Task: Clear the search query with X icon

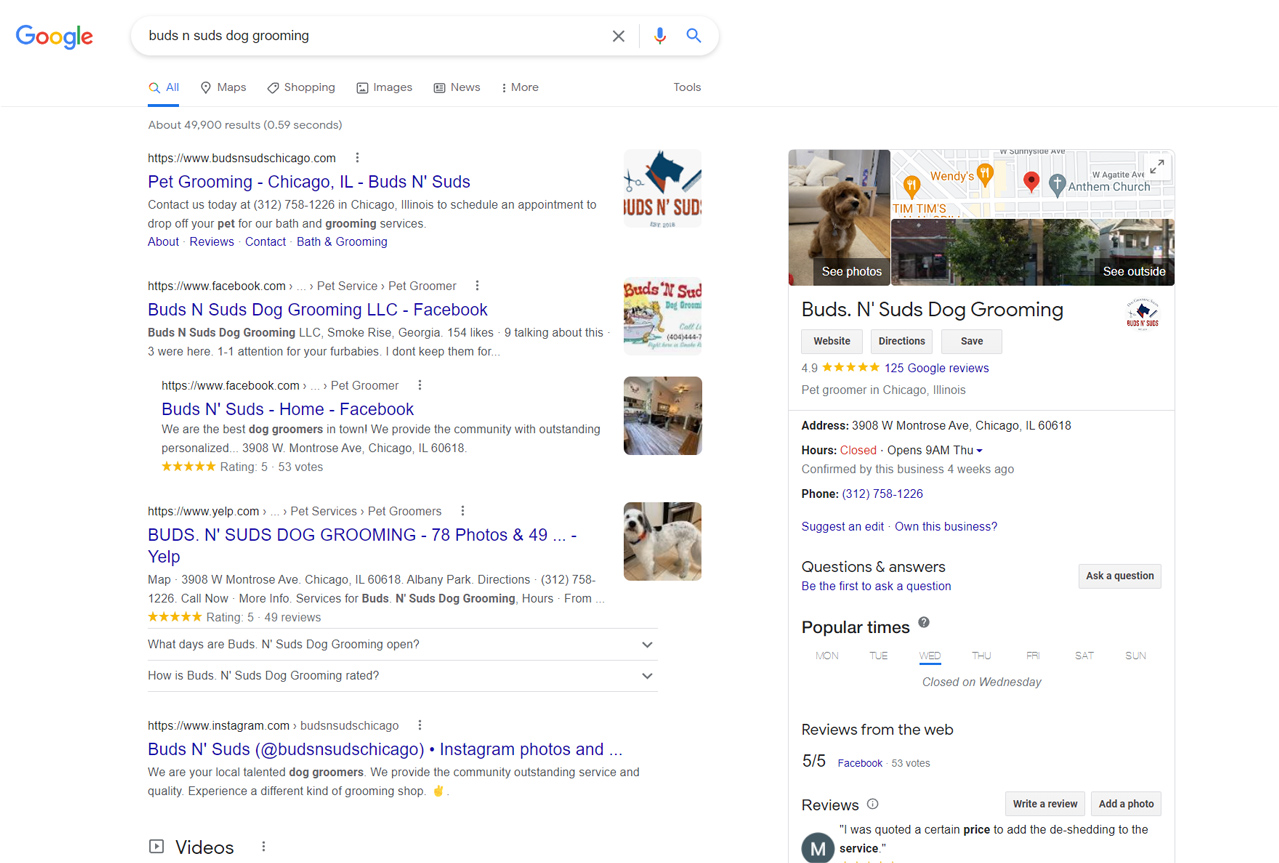Action: [618, 36]
